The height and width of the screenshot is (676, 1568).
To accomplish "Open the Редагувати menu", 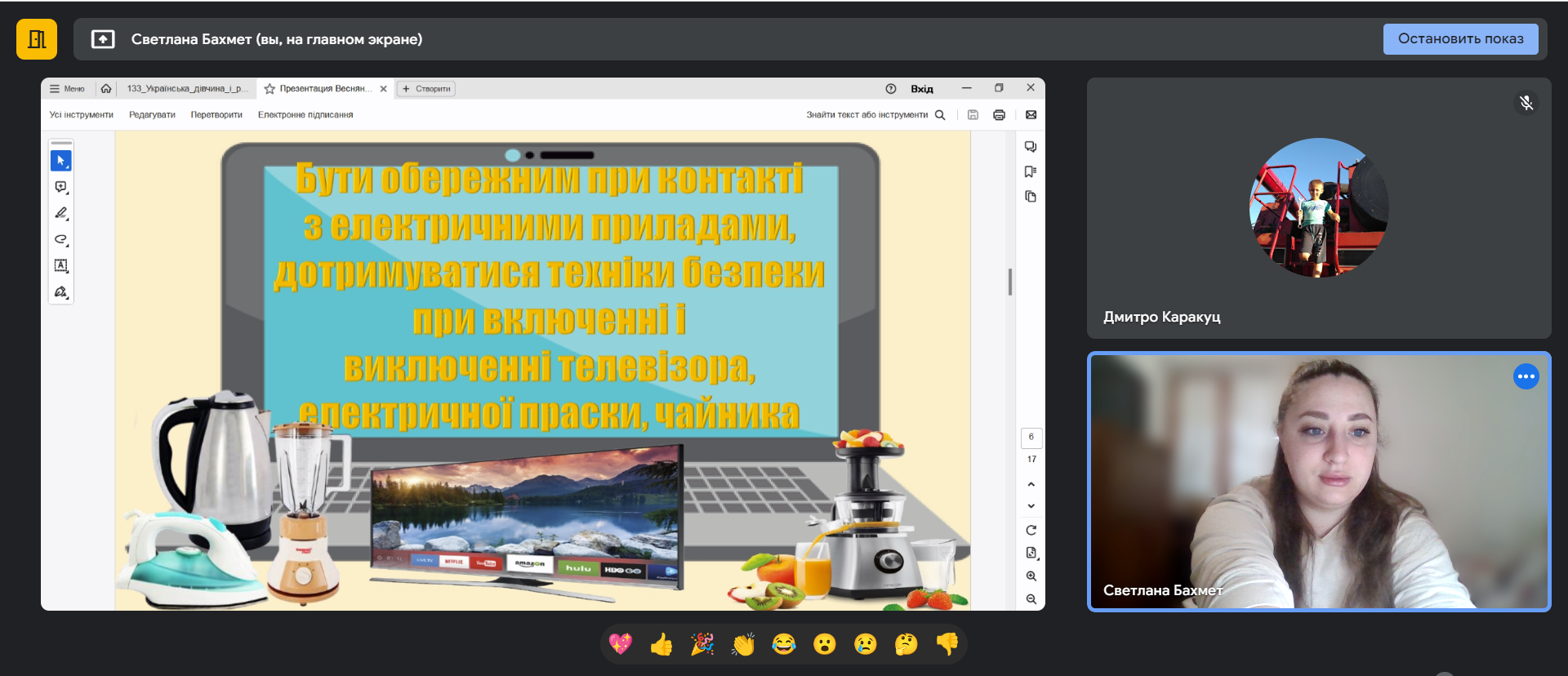I will point(152,115).
